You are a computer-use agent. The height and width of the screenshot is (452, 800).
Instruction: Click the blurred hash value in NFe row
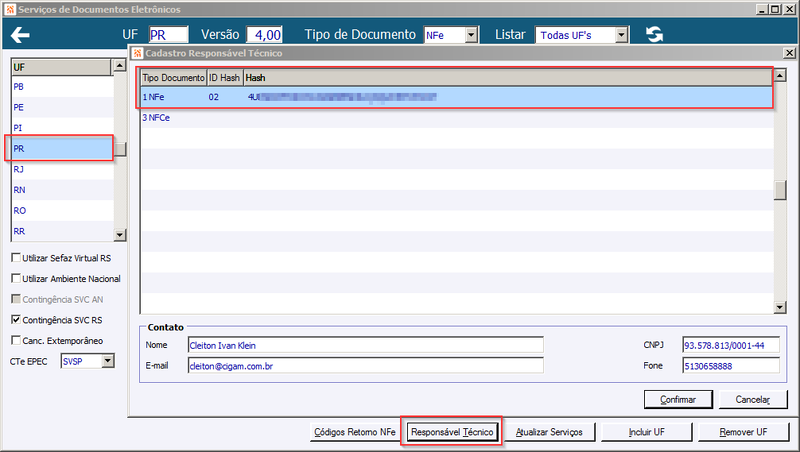coord(342,97)
